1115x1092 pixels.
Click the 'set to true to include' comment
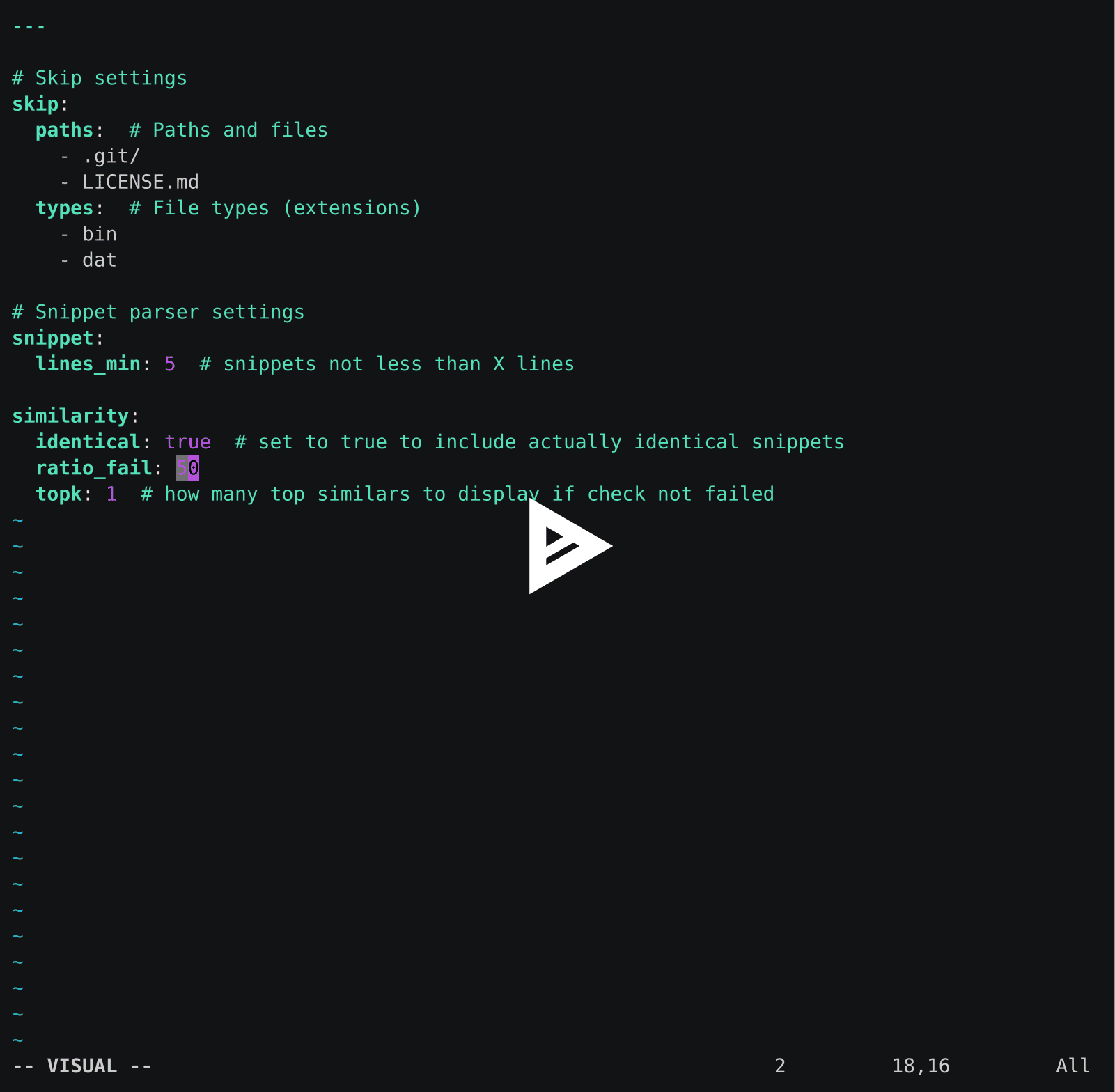[x=539, y=442]
